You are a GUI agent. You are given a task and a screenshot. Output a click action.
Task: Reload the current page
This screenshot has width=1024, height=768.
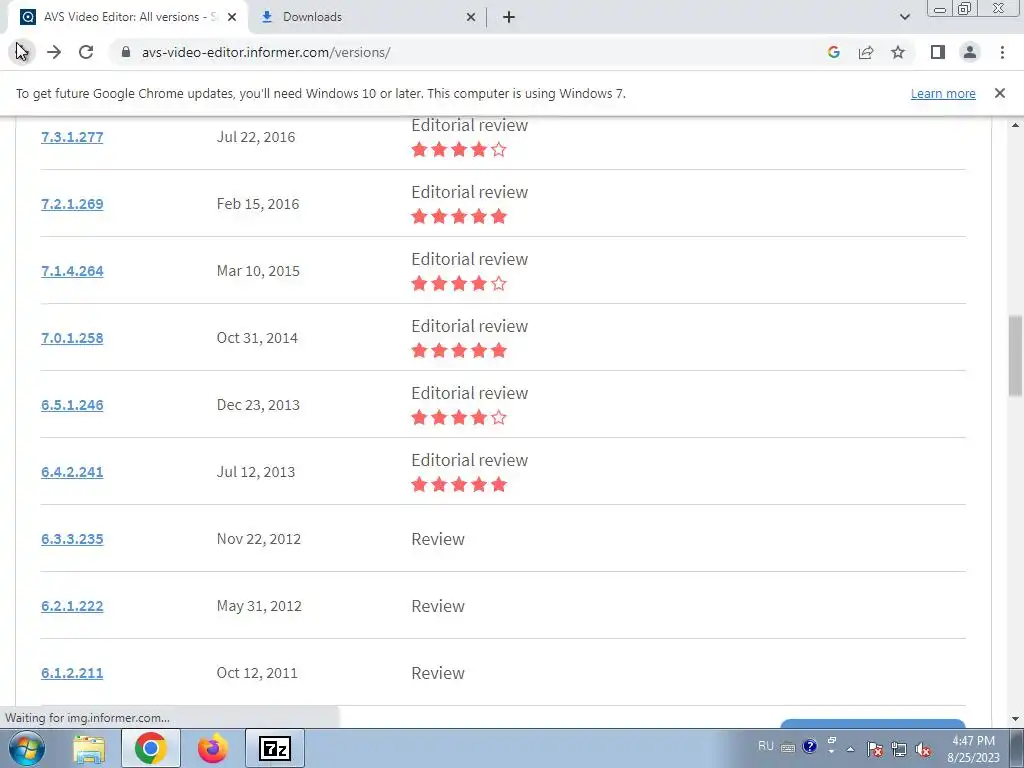point(86,52)
